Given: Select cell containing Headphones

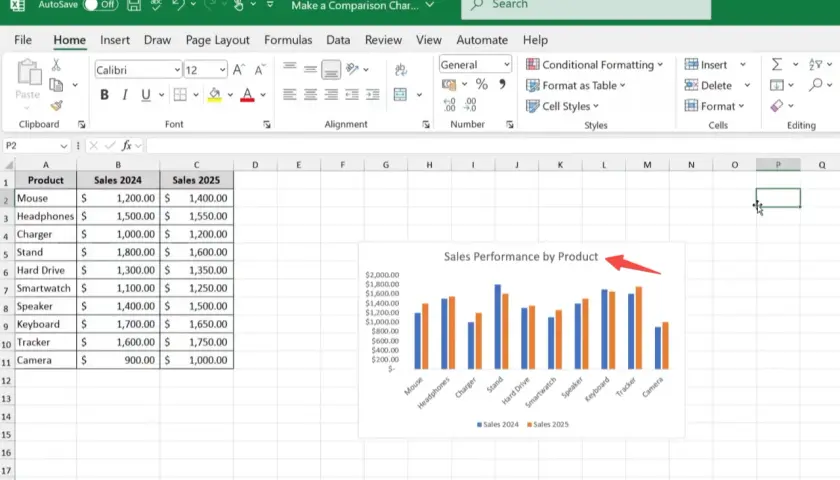Looking at the screenshot, I should point(46,216).
